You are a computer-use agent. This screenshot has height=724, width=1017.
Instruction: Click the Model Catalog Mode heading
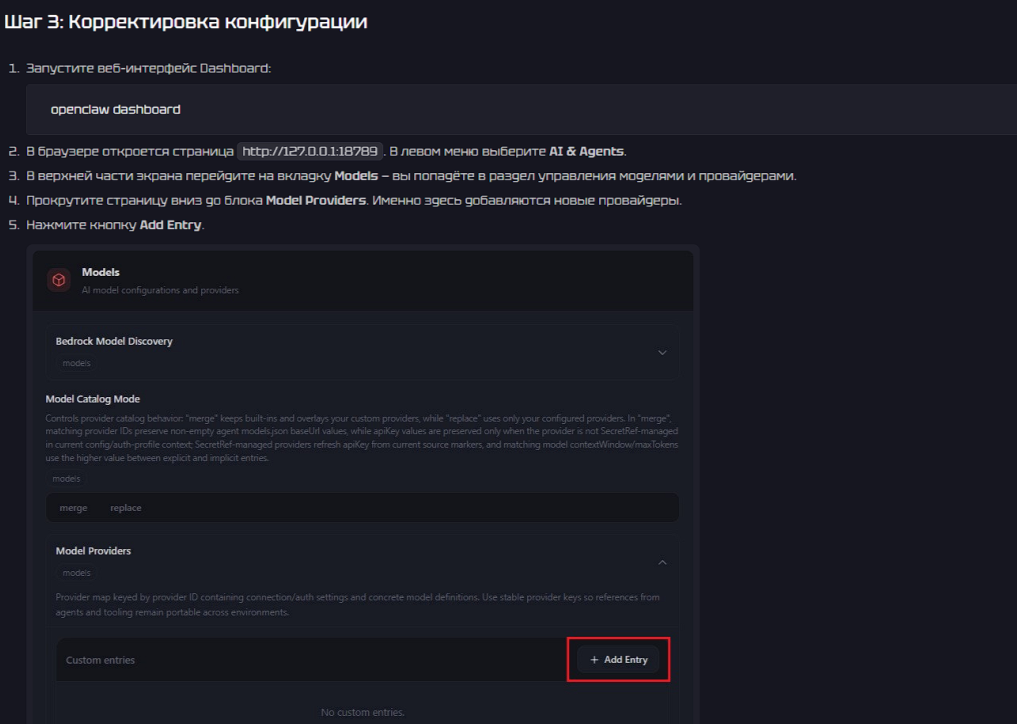(x=93, y=399)
